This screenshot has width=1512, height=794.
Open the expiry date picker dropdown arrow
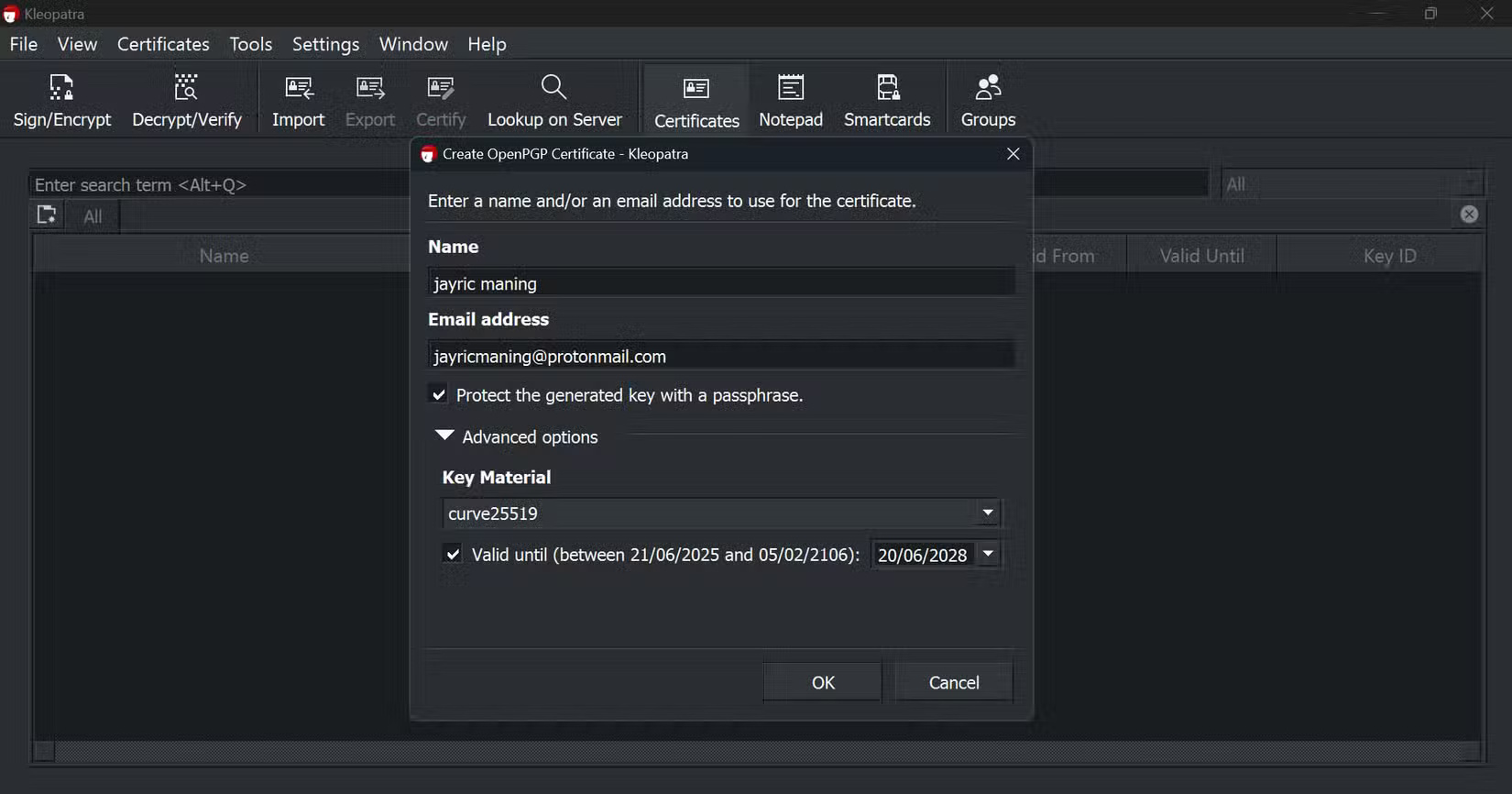coord(988,555)
